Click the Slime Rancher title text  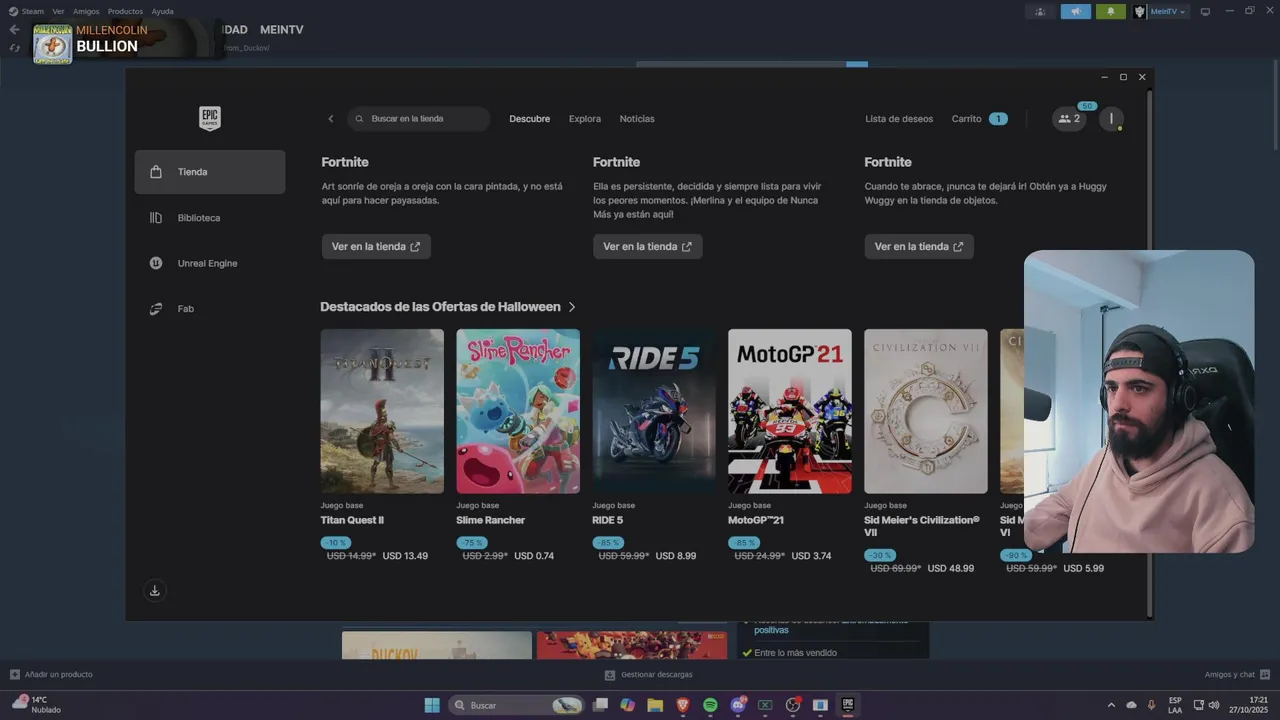click(490, 520)
